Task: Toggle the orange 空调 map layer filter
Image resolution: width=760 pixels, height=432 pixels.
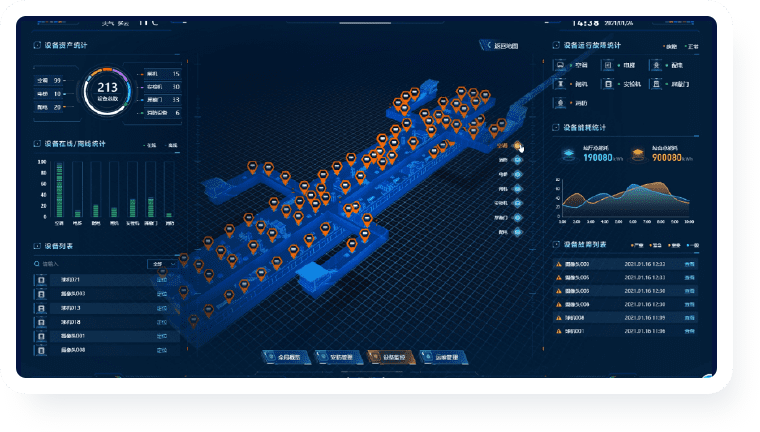Action: [x=518, y=145]
